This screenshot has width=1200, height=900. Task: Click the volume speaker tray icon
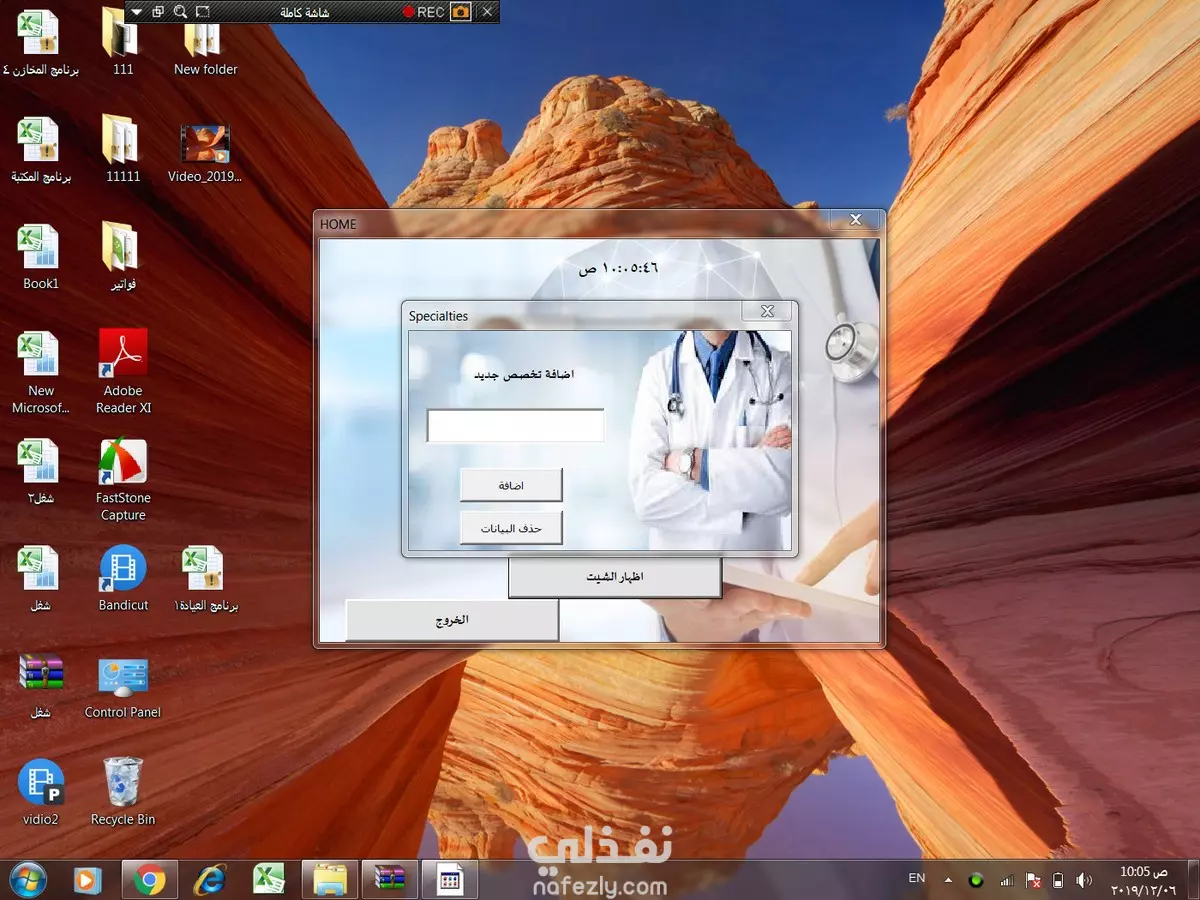[1084, 880]
